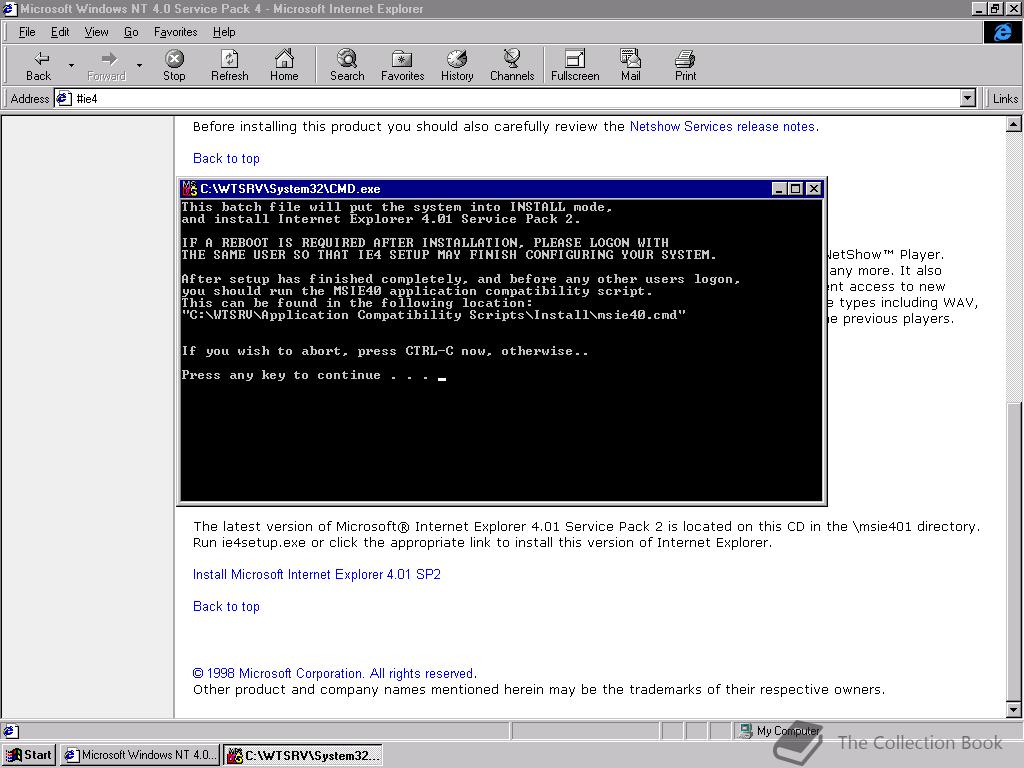Click the 1998 Microsoft Corporation copyright link
The image size is (1024, 768).
334,673
